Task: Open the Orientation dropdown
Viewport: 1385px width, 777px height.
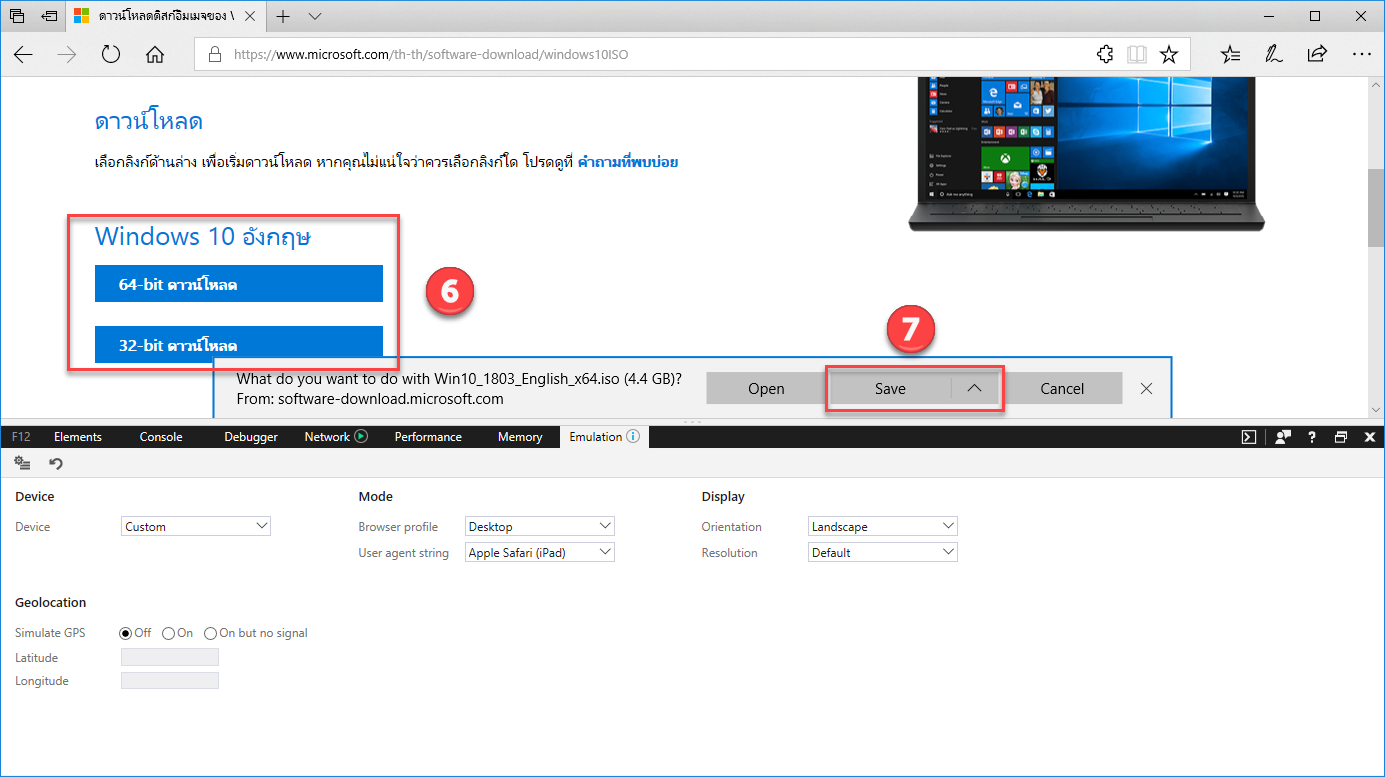Action: [x=883, y=526]
